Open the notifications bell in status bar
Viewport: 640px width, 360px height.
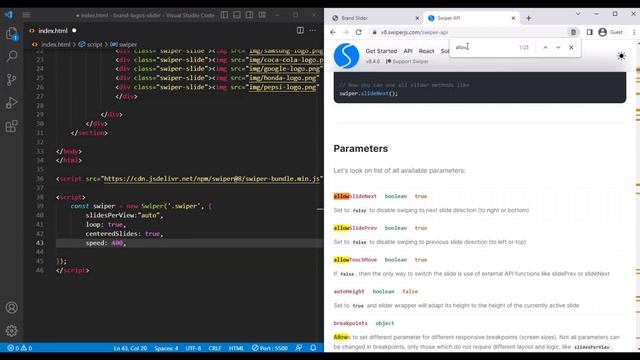coord(313,348)
